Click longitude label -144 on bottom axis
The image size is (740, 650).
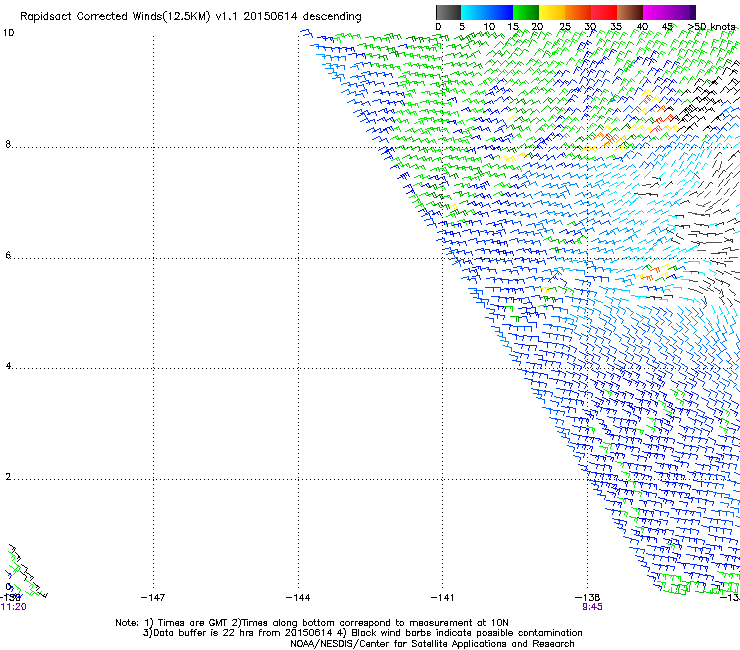coord(298,598)
